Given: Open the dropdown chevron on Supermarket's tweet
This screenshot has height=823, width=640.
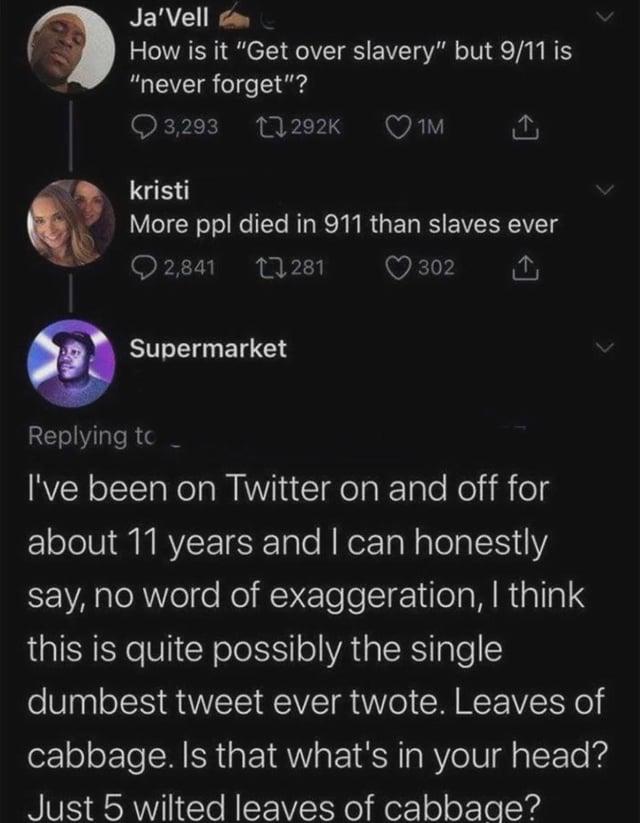Looking at the screenshot, I should tap(603, 346).
